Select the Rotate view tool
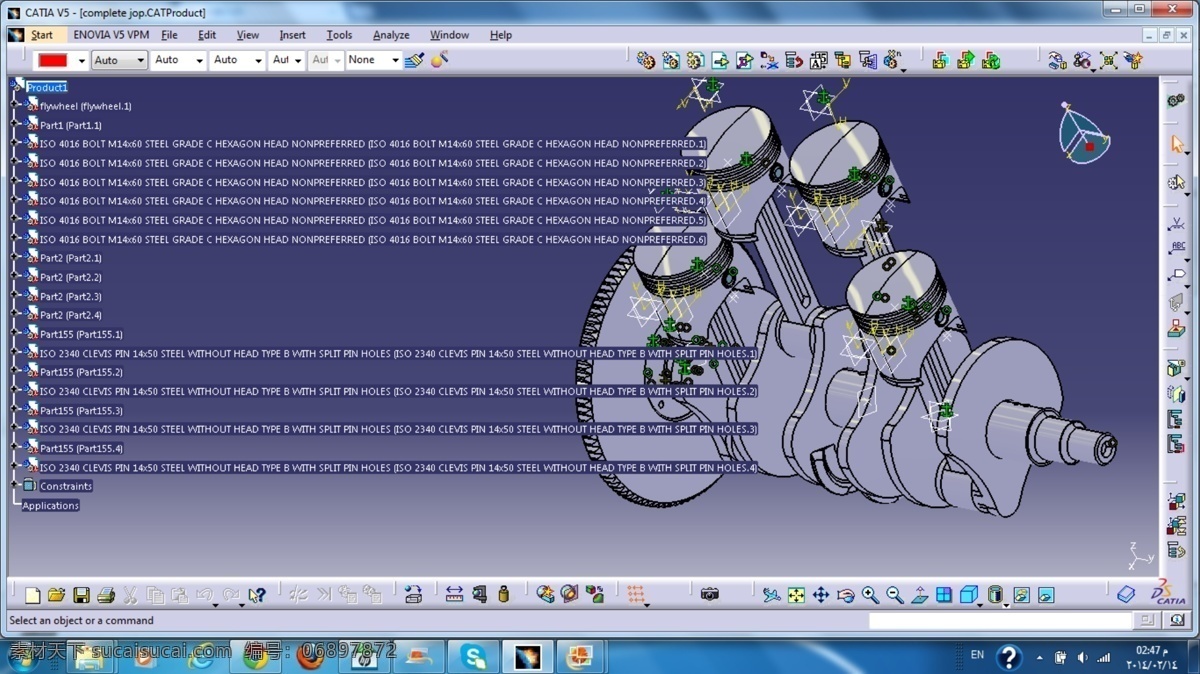Screen dimensions: 1200x674 pyautogui.click(x=845, y=595)
